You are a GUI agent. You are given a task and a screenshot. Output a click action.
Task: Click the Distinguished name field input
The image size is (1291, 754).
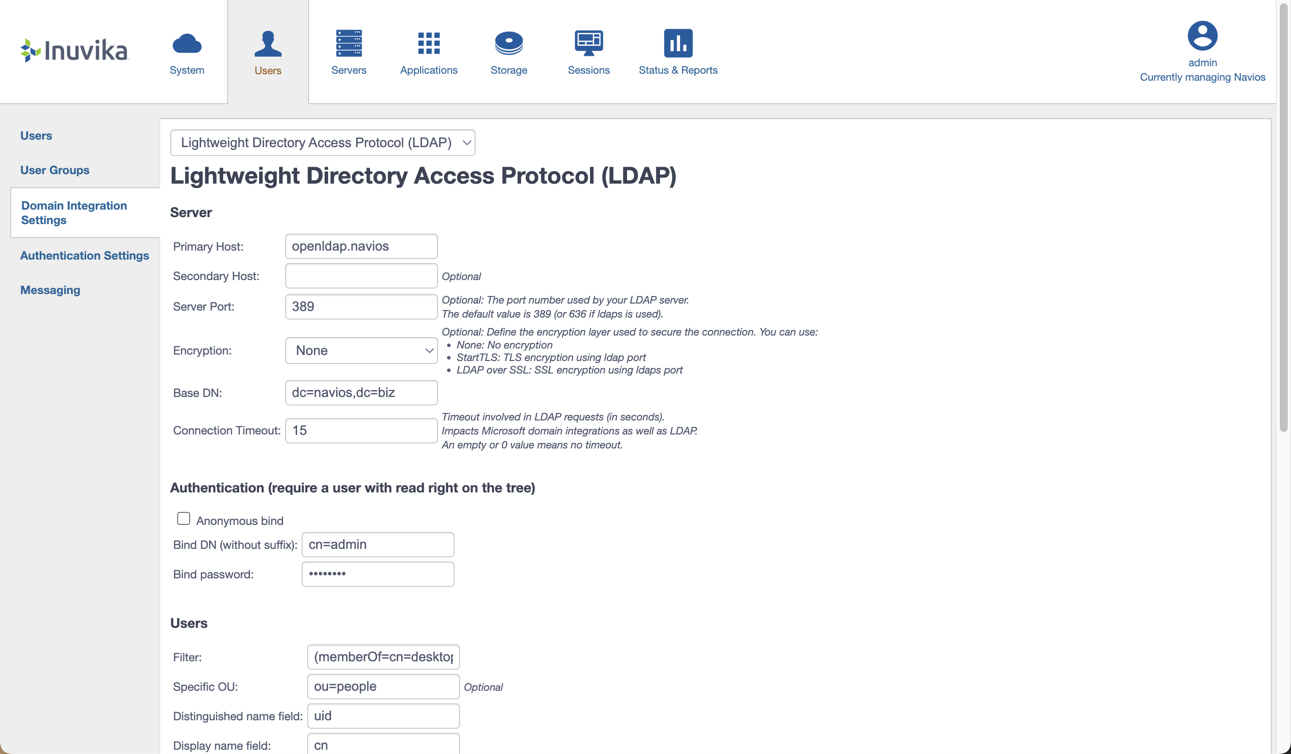[x=383, y=716]
